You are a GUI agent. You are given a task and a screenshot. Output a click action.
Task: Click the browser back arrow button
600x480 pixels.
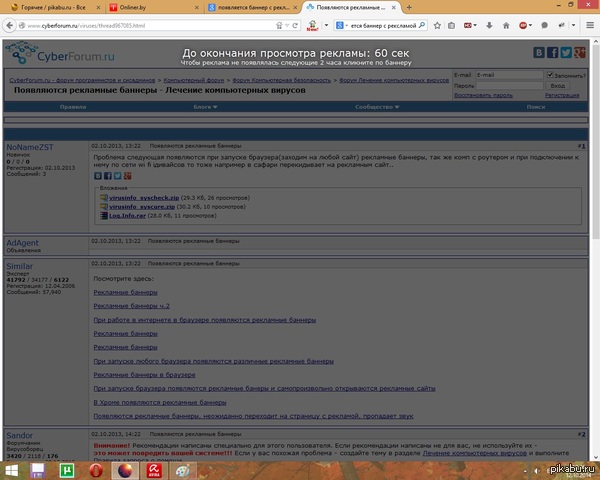(x=9, y=23)
